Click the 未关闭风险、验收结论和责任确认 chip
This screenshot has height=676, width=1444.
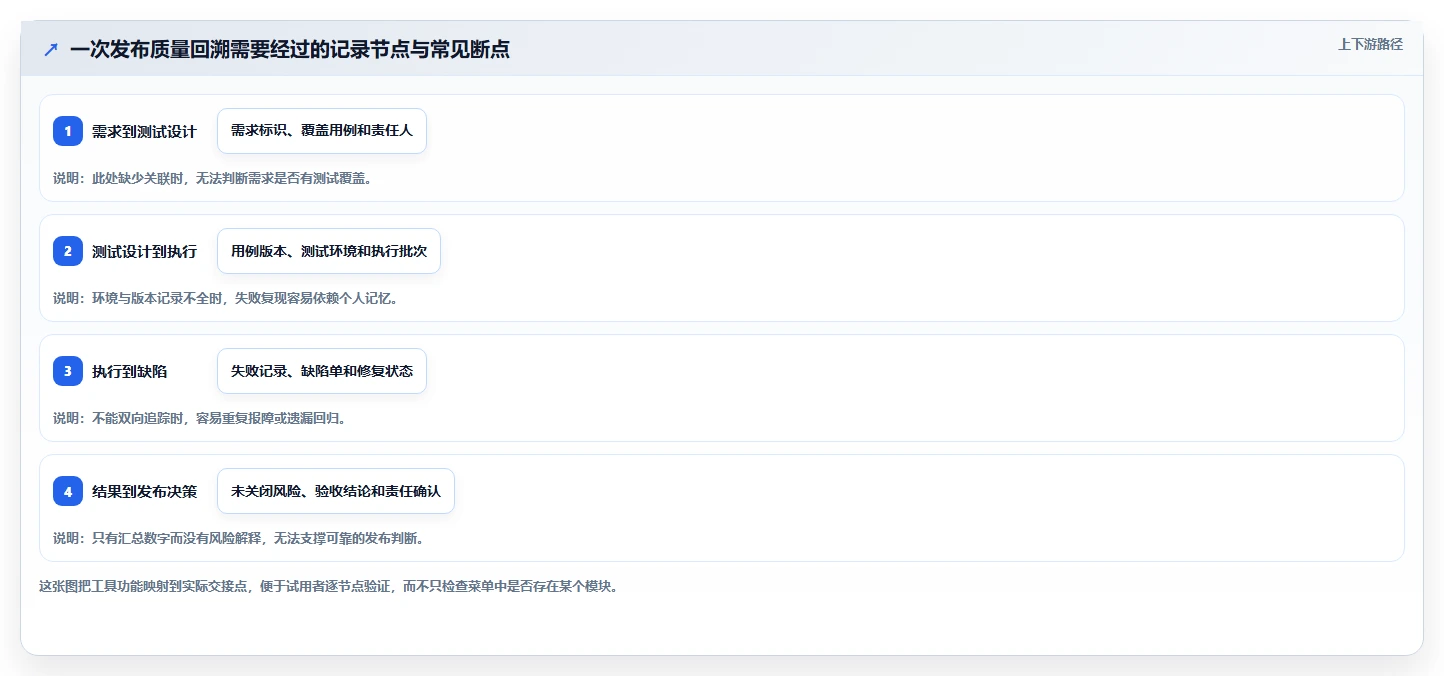click(x=336, y=491)
